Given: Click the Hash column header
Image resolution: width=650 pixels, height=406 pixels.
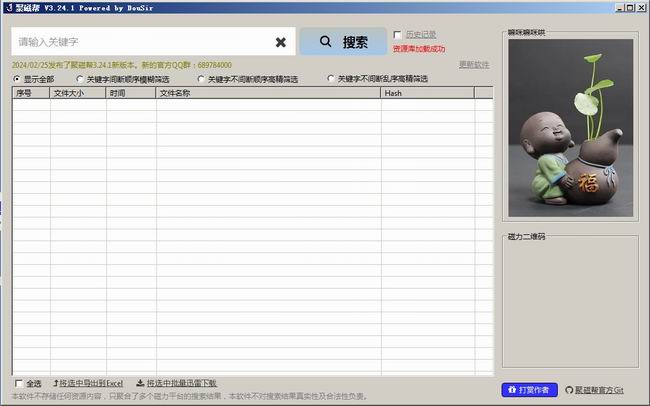Looking at the screenshot, I should (427, 93).
